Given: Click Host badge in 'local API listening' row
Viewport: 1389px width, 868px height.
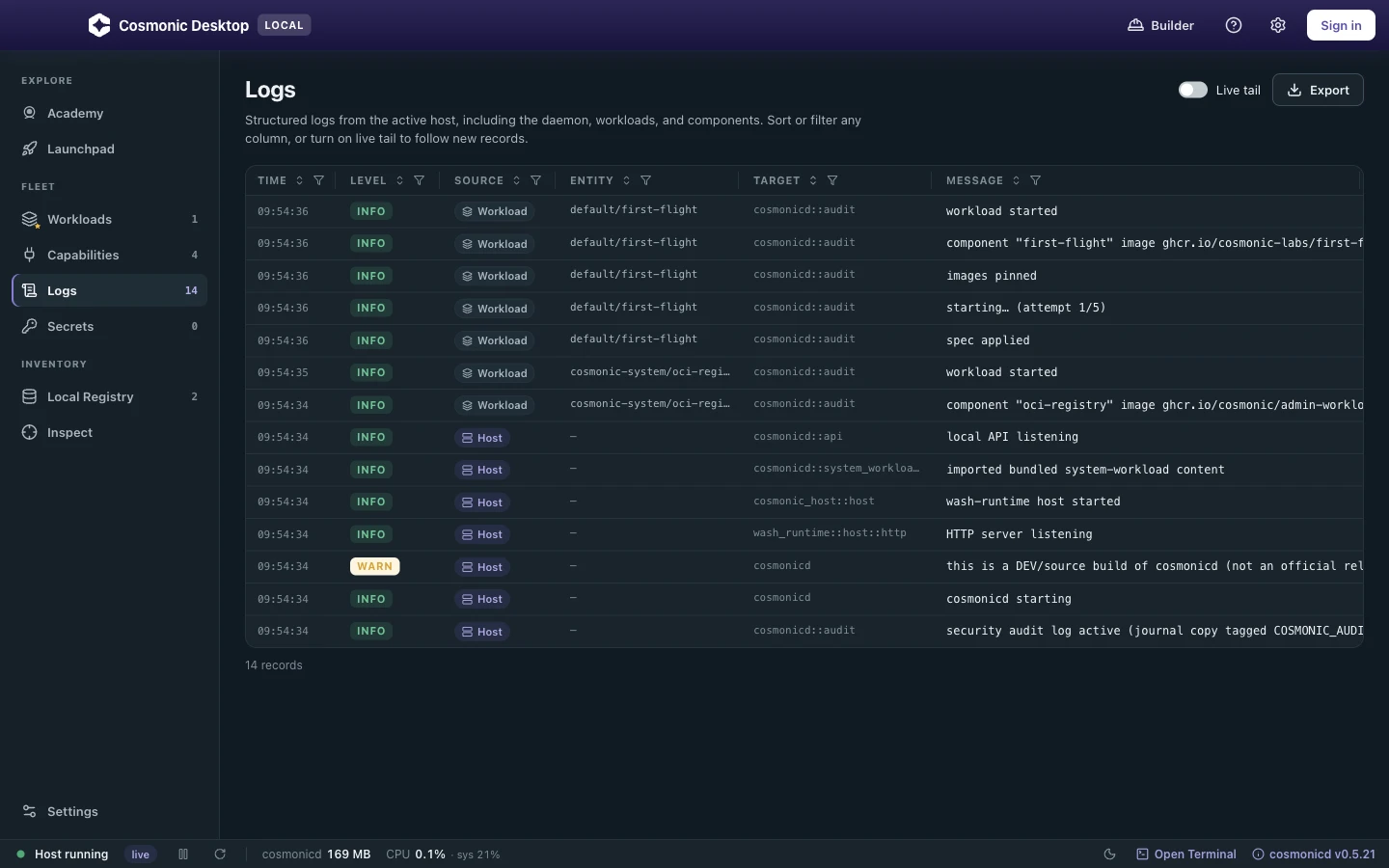Looking at the screenshot, I should click(x=482, y=438).
